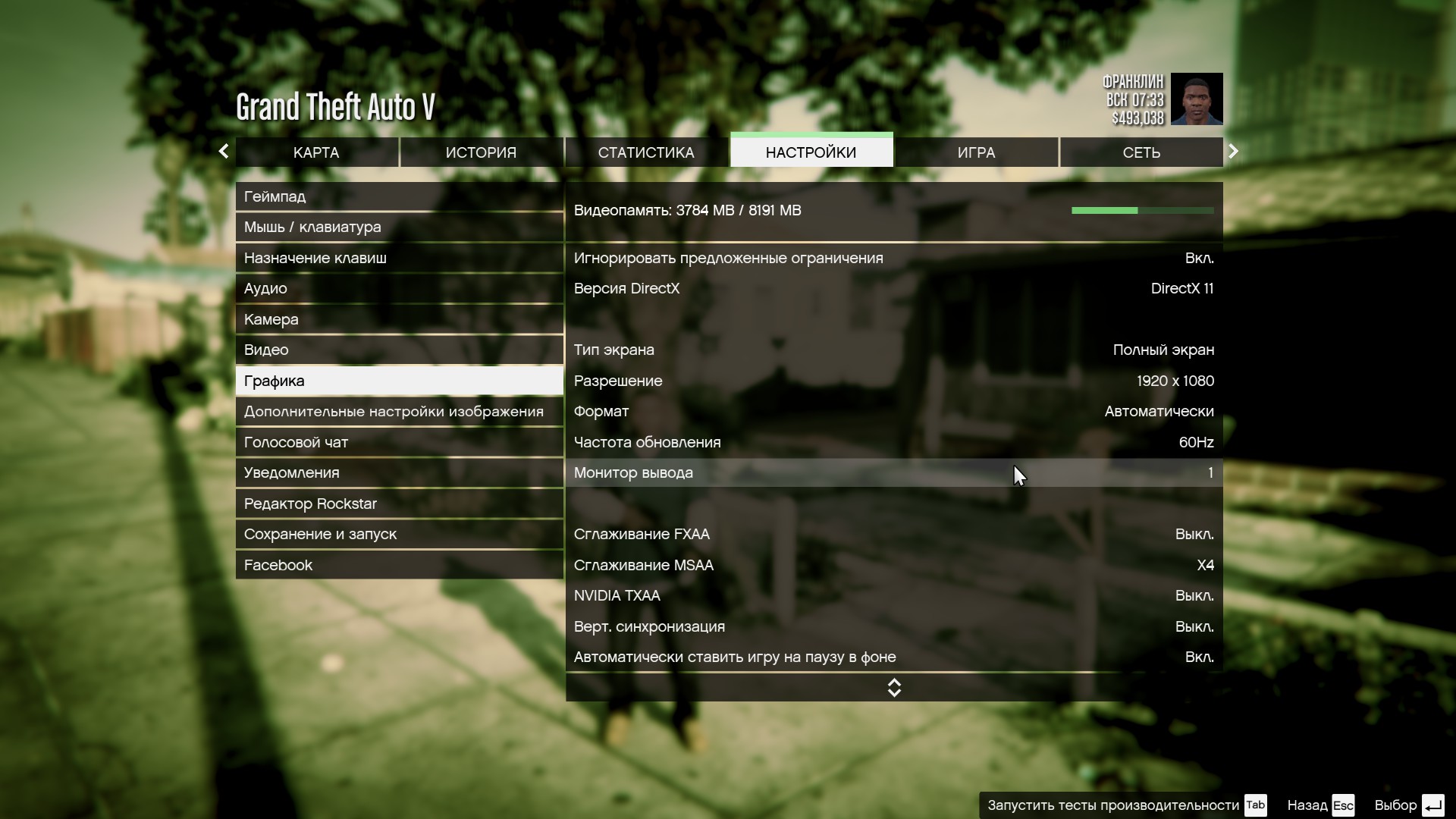Screen dimensions: 1456x819
Task: Click the scroll arrows below the settings list
Action: [894, 688]
